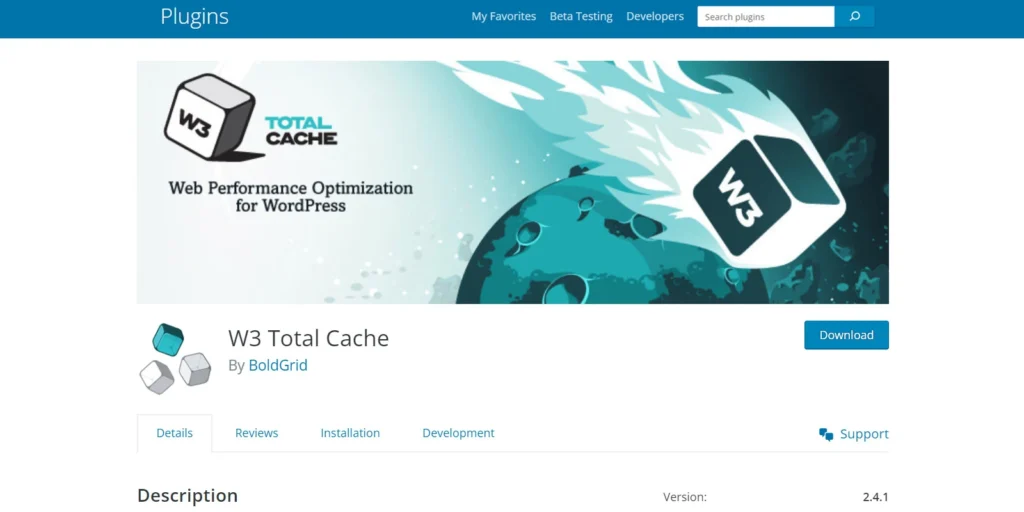1024x512 pixels.
Task: Open the Installation tab
Action: click(350, 433)
